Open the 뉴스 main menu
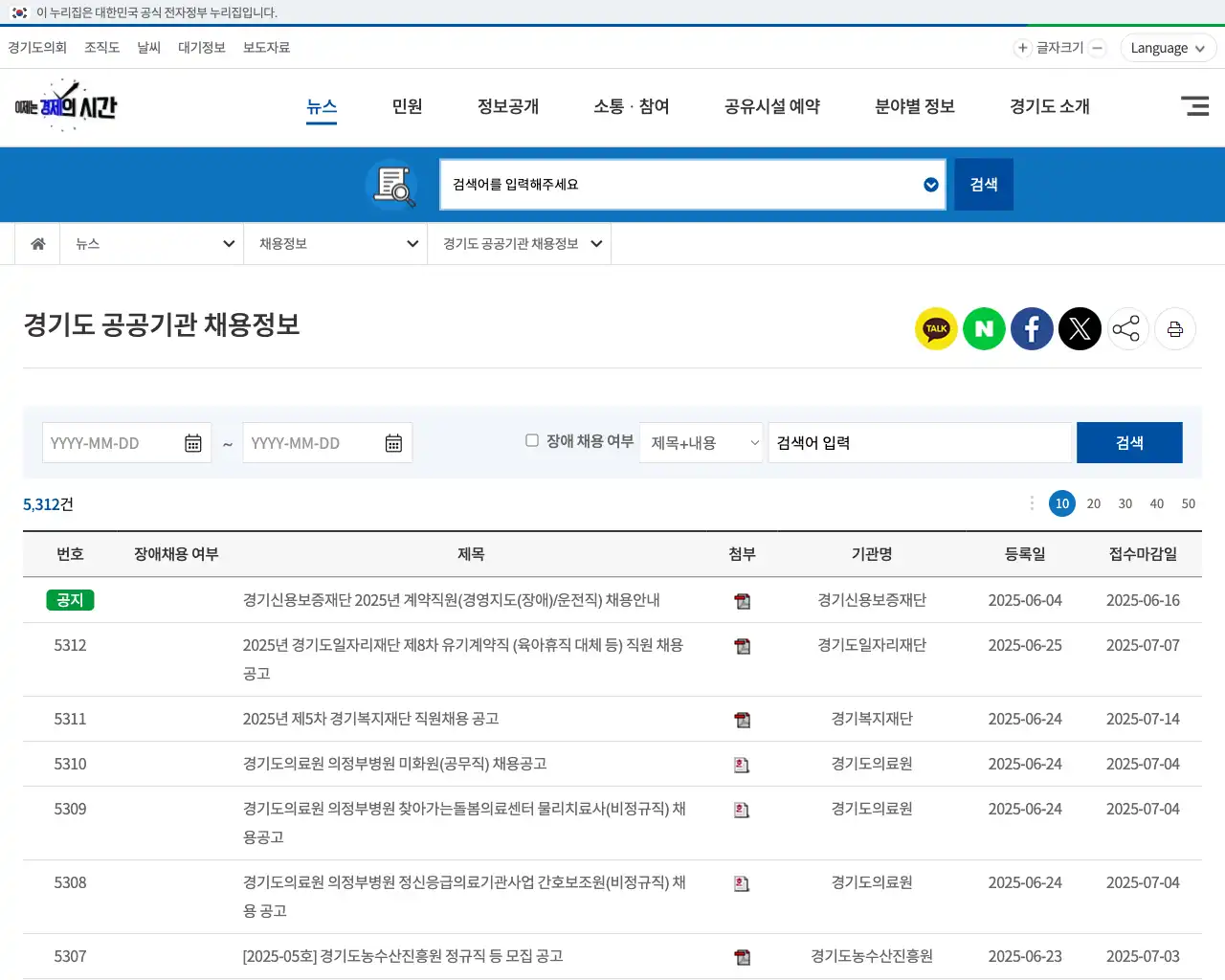The height and width of the screenshot is (980, 1225). point(322,106)
